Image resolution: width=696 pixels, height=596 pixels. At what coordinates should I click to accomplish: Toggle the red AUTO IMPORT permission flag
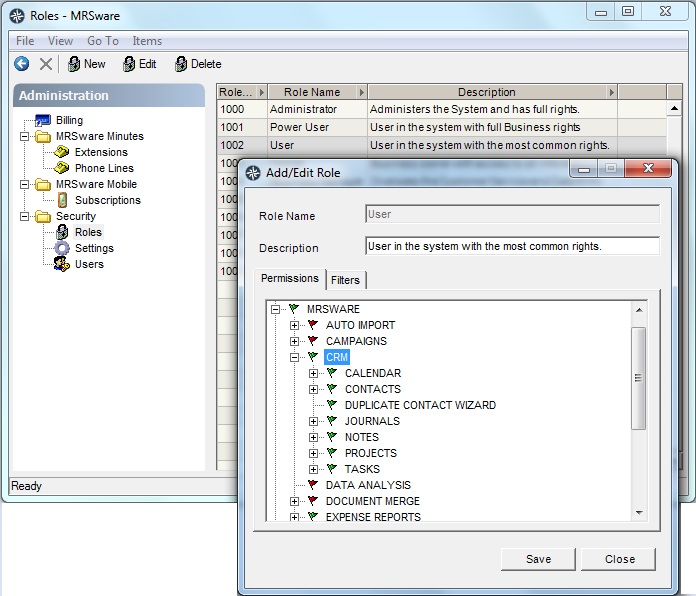313,325
